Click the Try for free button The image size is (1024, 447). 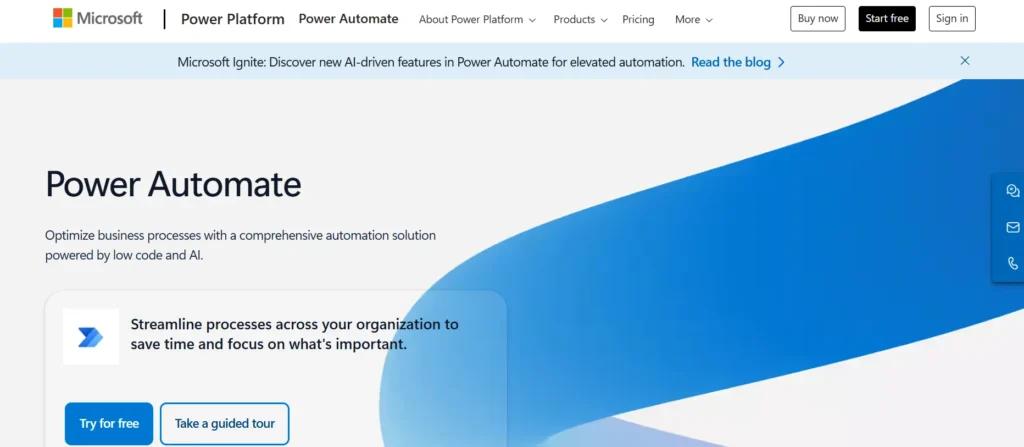click(x=109, y=423)
